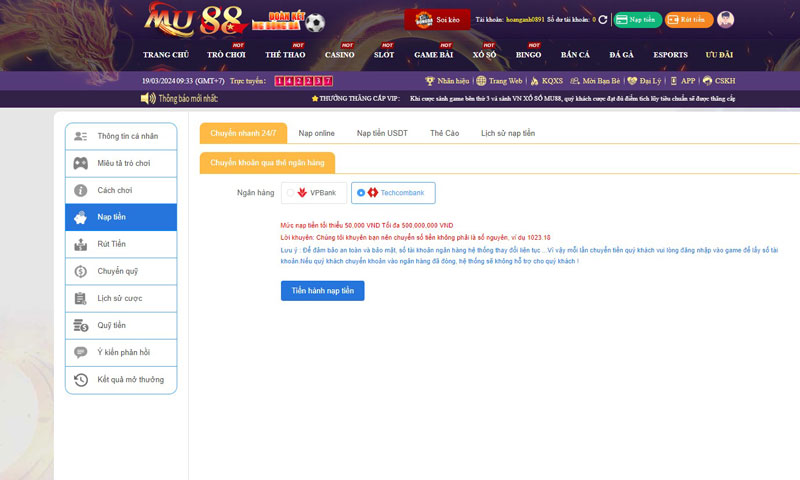Open Cách chơi info item
The height and width of the screenshot is (480, 800).
tap(121, 190)
